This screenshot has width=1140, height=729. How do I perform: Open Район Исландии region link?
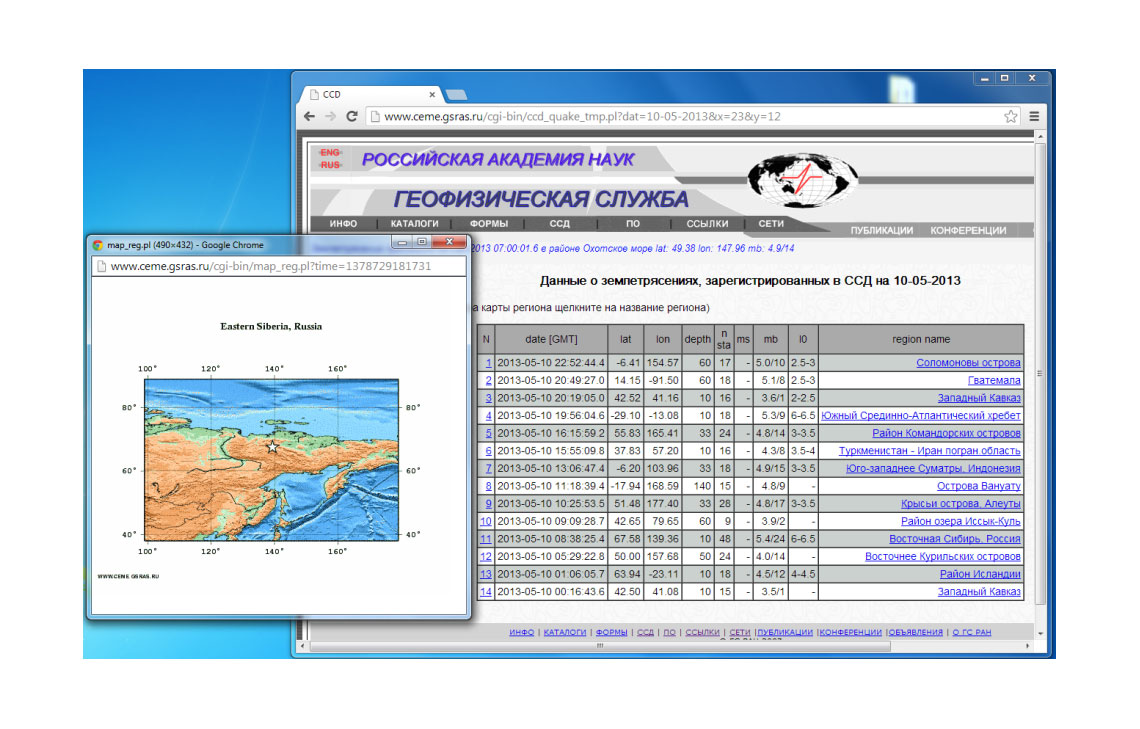(980, 574)
